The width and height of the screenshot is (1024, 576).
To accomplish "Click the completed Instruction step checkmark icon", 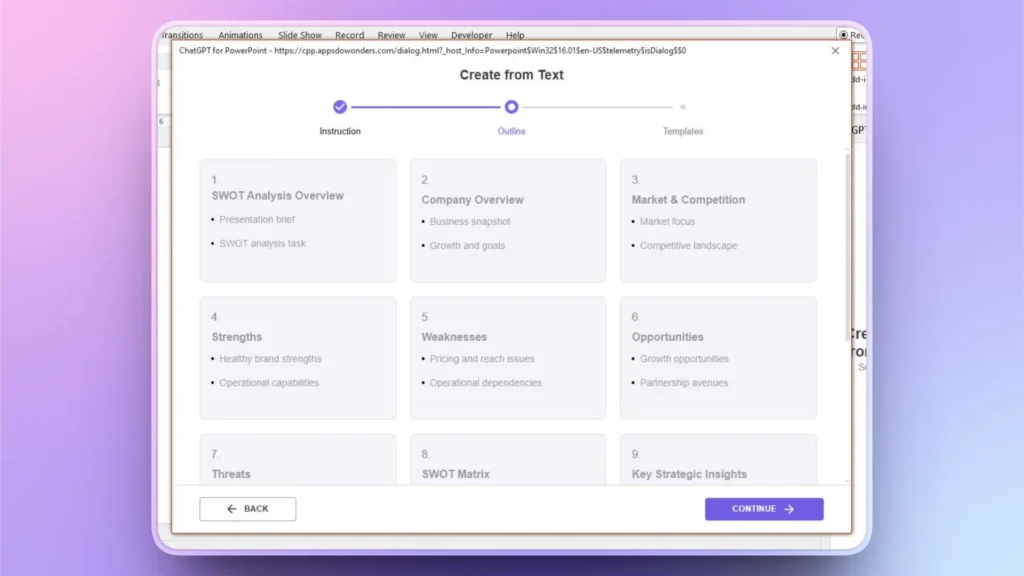I will pos(340,104).
